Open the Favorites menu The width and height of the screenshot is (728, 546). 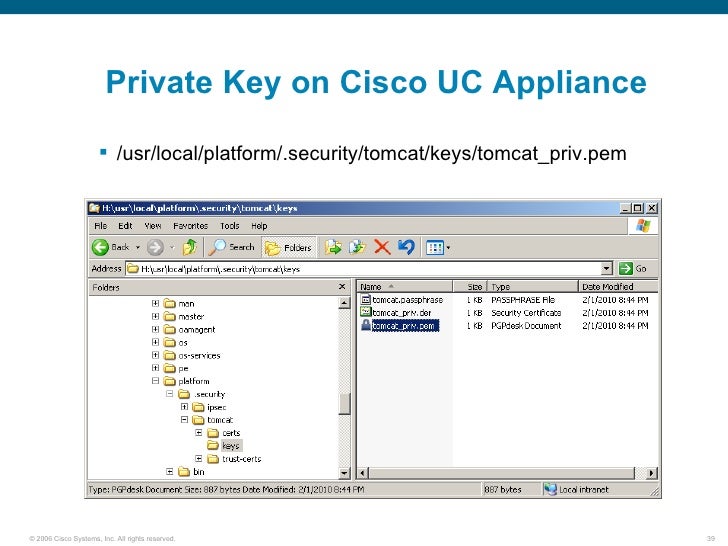coord(190,226)
